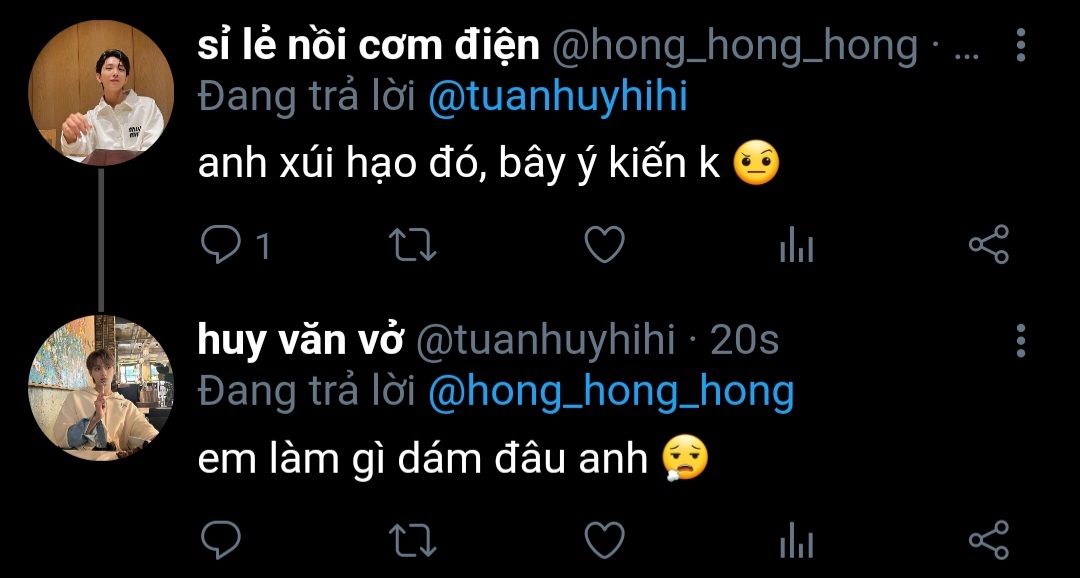
Task: Reply to hong_hong_hong's tweet via comment icon
Action: click(220, 245)
